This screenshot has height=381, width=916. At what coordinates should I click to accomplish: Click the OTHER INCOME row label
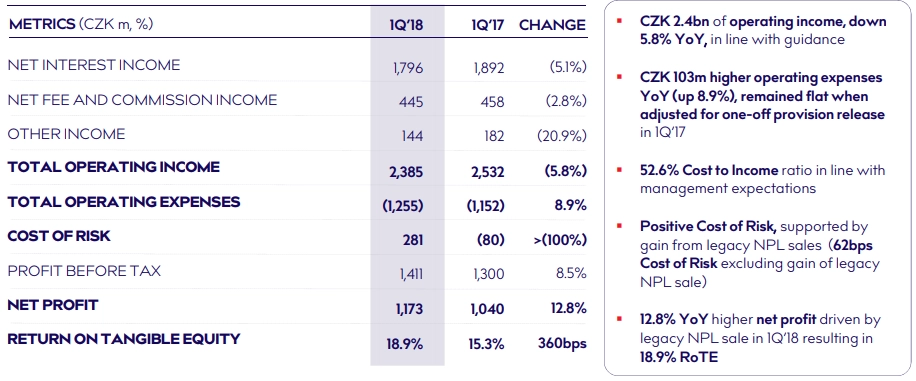66,134
